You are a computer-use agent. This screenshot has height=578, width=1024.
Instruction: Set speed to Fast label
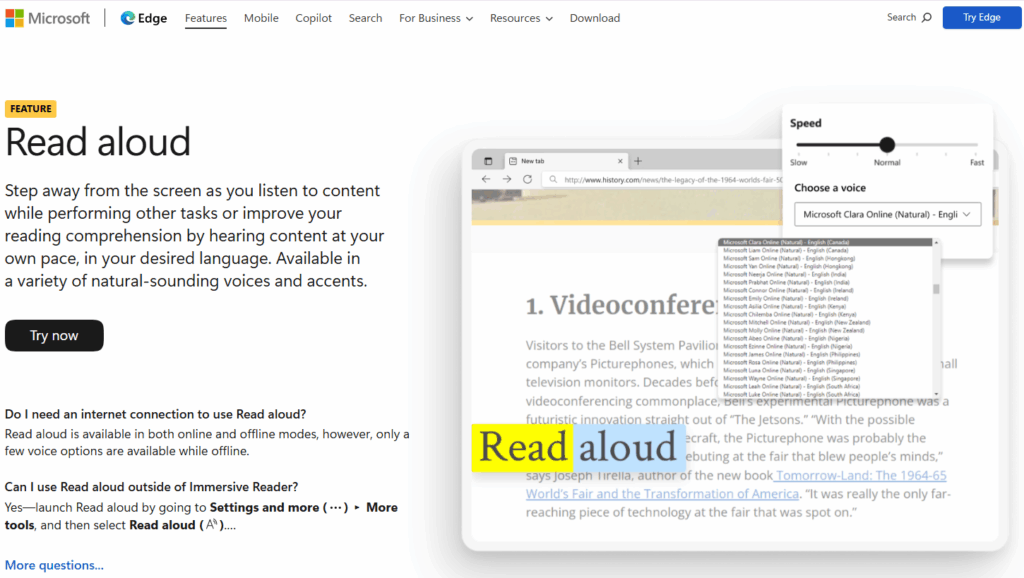click(x=977, y=163)
